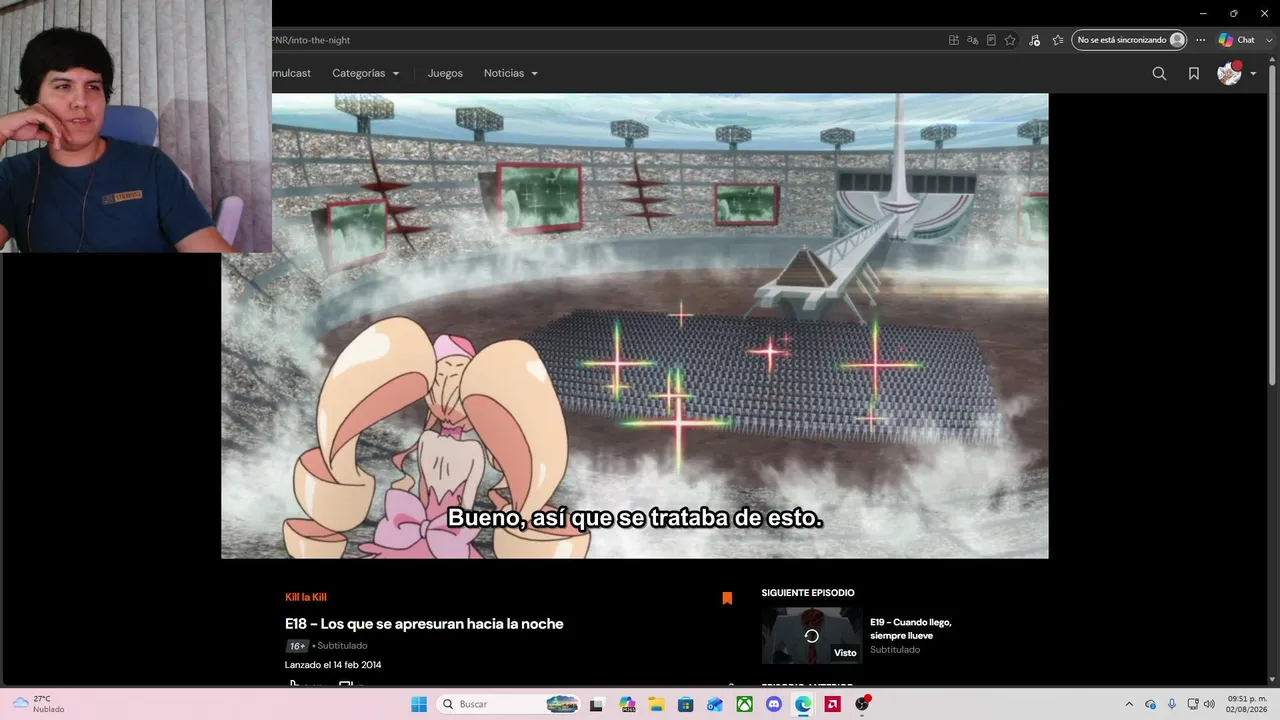This screenshot has width=1280, height=720.
Task: Open the Kill la Kill series link
Action: pyautogui.click(x=306, y=597)
